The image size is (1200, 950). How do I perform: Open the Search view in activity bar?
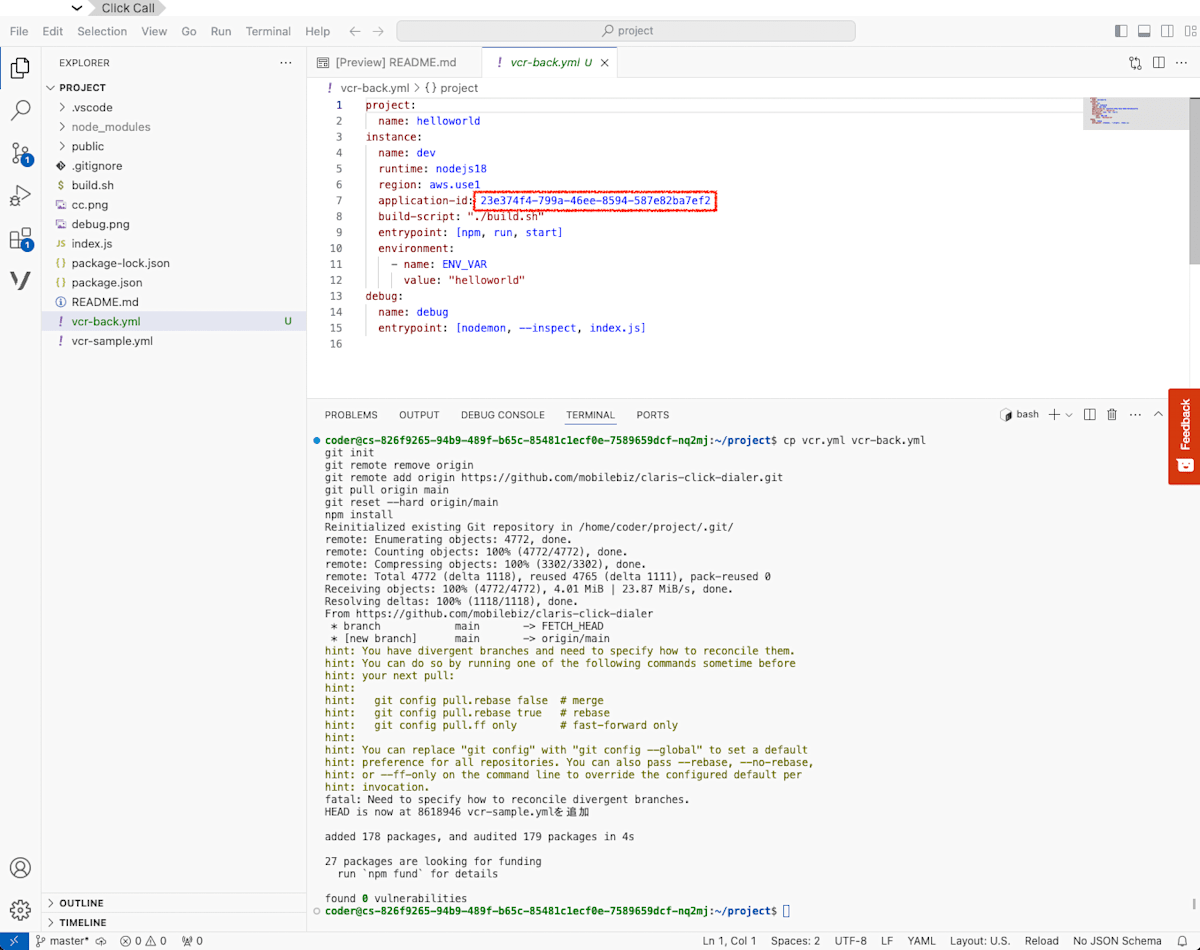20,111
